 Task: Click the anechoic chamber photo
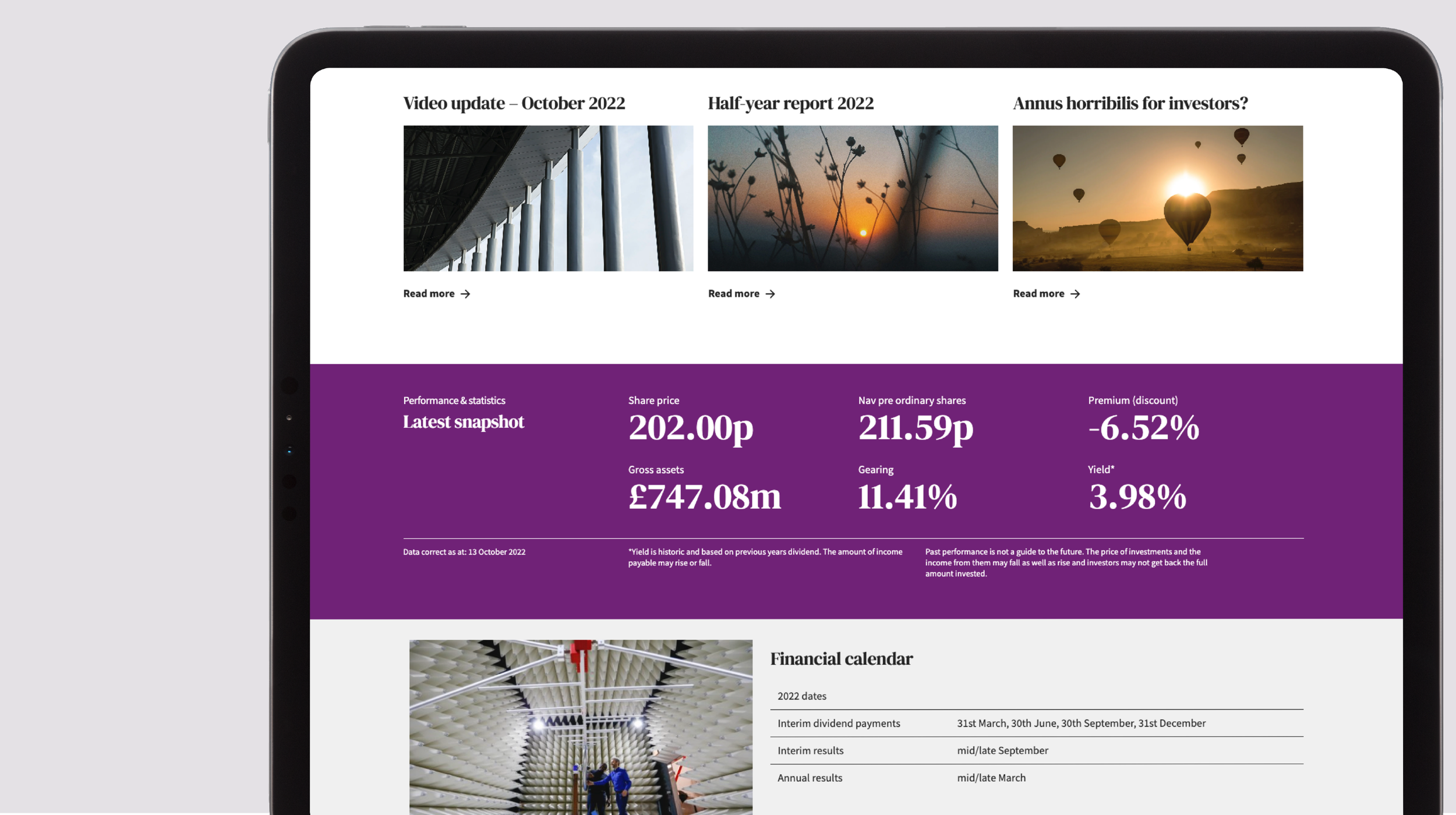pyautogui.click(x=581, y=727)
